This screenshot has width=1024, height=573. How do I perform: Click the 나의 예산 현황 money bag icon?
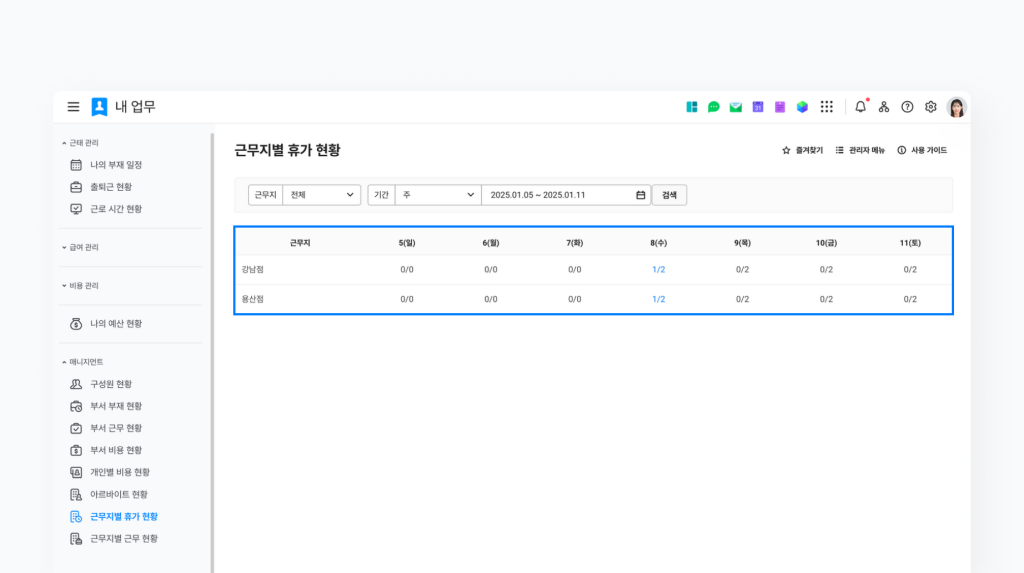click(76, 323)
